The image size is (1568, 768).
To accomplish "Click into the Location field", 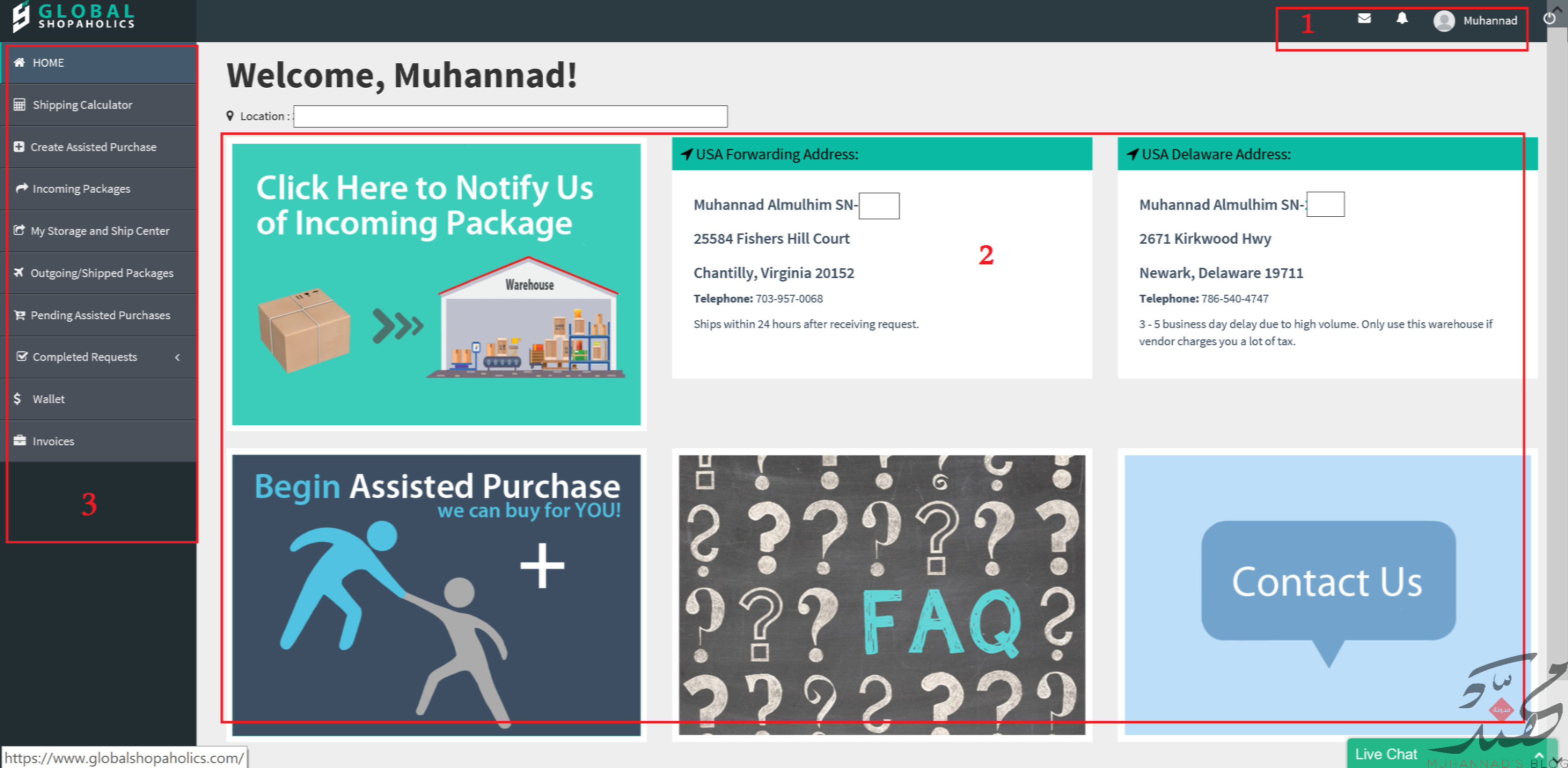I will tap(510, 116).
